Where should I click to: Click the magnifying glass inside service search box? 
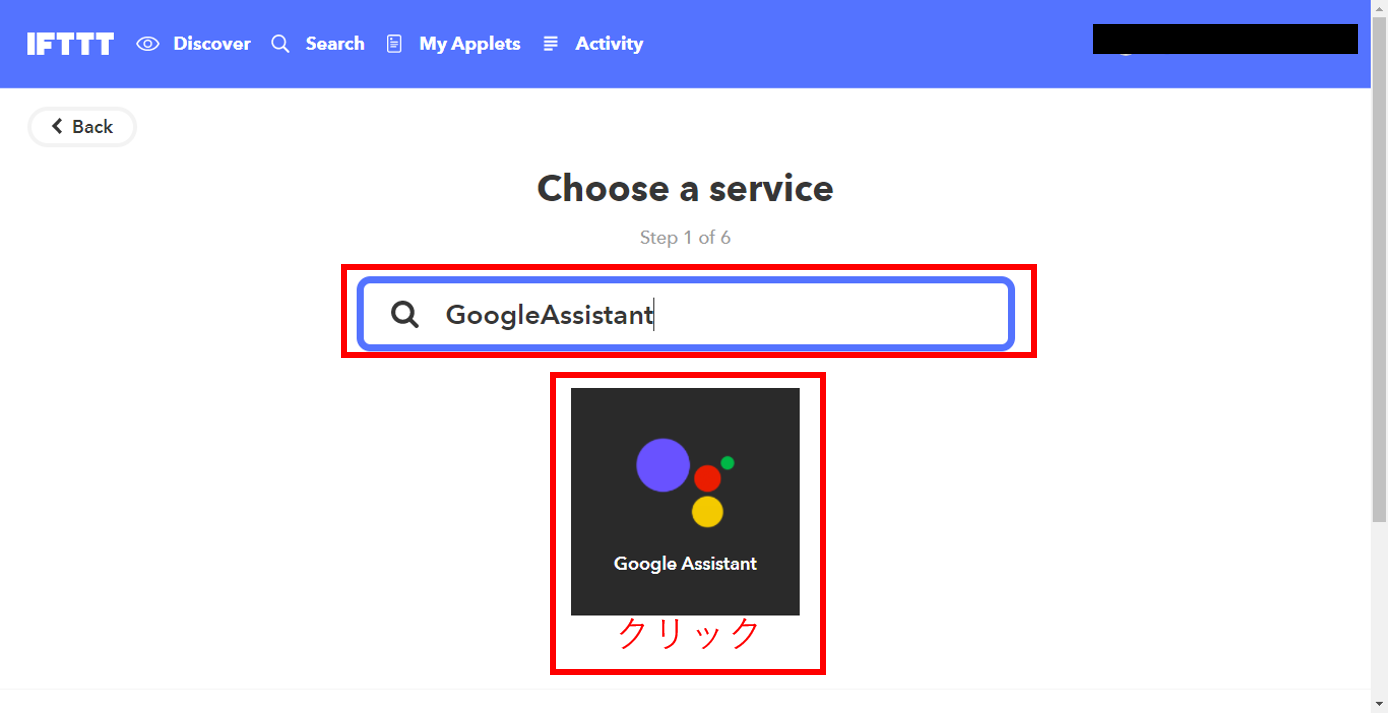point(405,315)
